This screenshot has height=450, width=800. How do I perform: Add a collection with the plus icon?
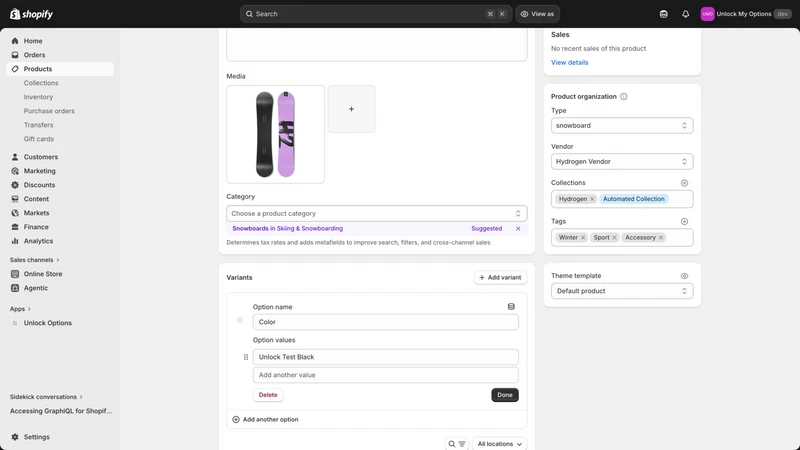point(684,183)
